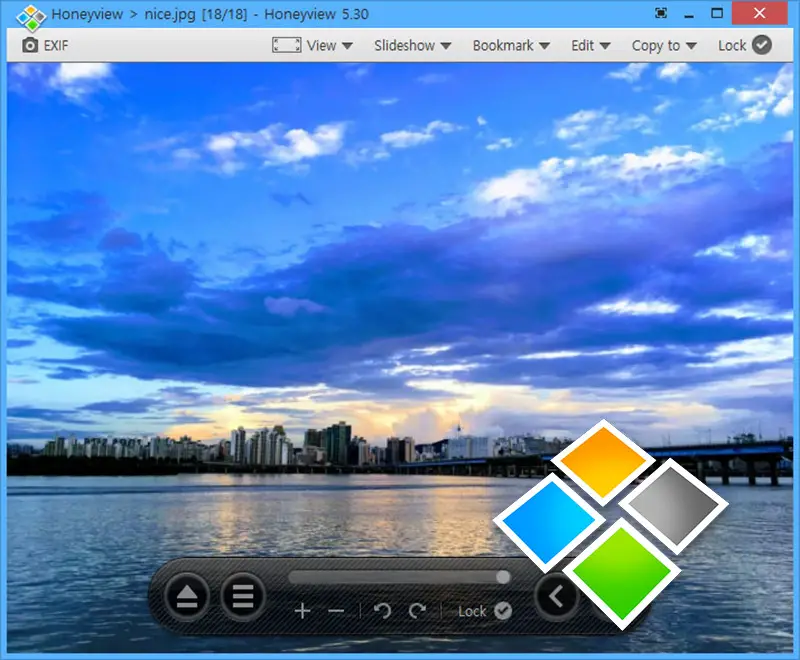Screen dimensions: 800x660
Task: Expand the Slideshow menu
Action: [x=413, y=45]
